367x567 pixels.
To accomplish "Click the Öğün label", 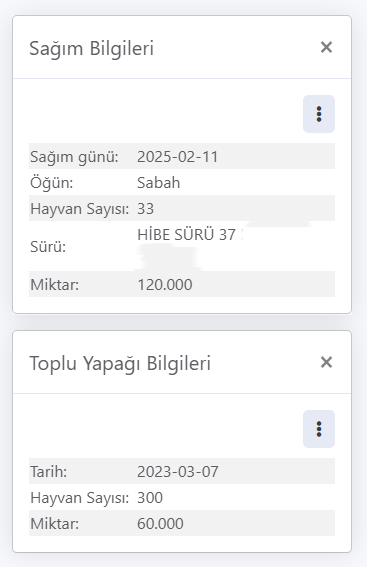I will coord(51,183).
